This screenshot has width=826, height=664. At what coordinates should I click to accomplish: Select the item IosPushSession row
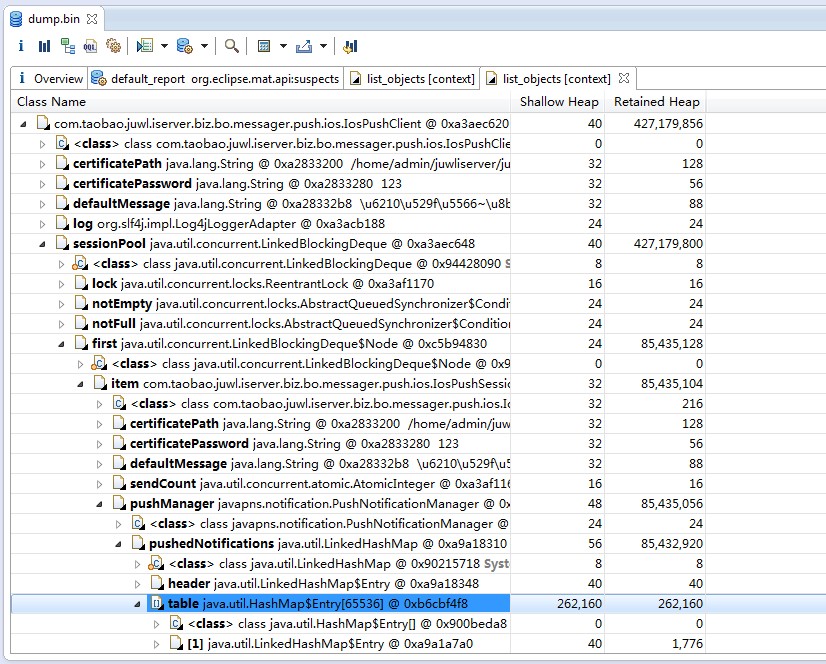(358, 384)
